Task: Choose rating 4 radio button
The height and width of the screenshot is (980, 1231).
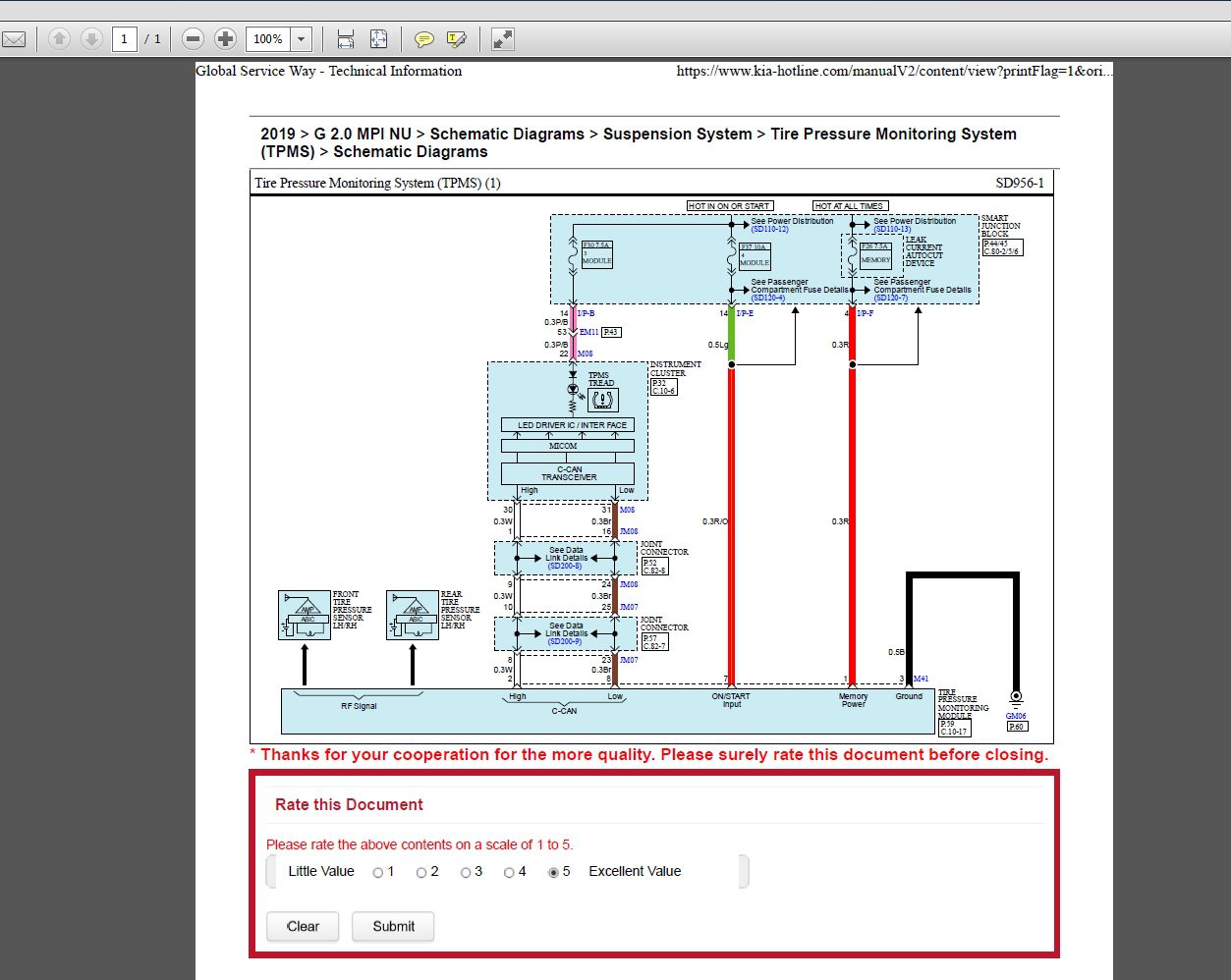Action: pyautogui.click(x=509, y=873)
